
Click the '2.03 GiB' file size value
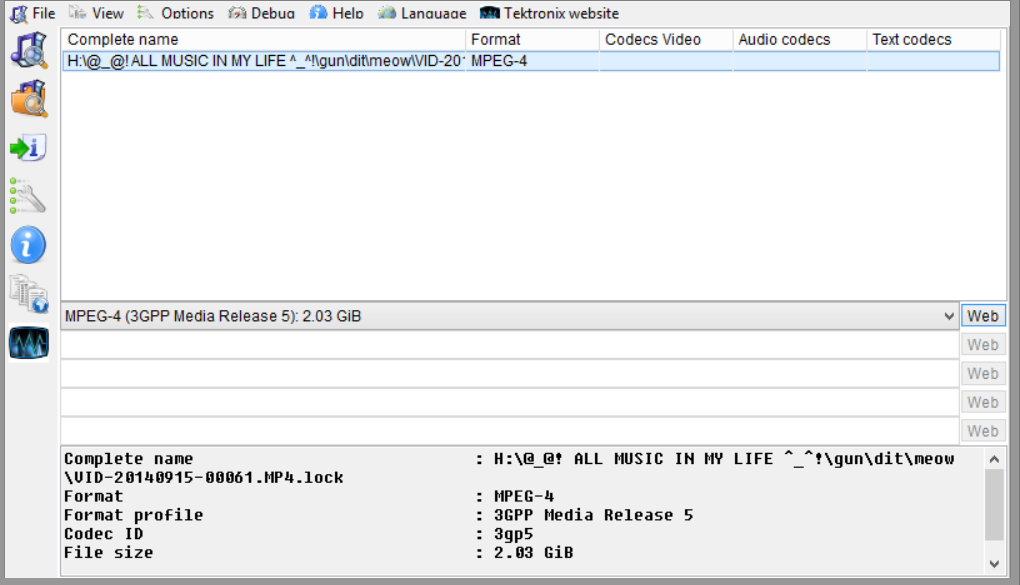point(533,553)
